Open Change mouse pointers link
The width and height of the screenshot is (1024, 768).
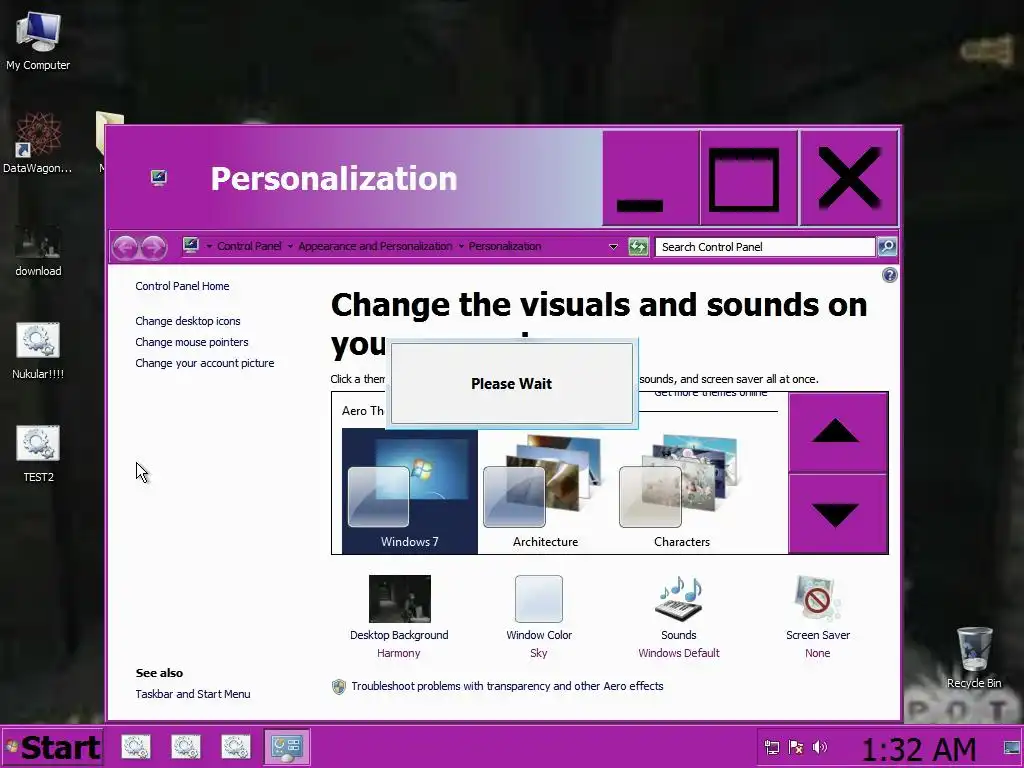coord(191,342)
